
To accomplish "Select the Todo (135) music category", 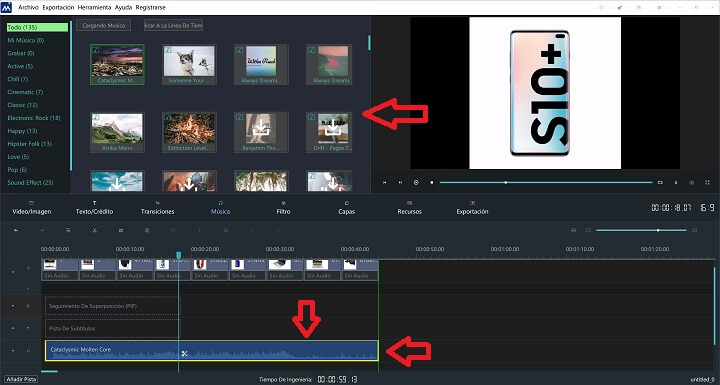I will point(37,28).
